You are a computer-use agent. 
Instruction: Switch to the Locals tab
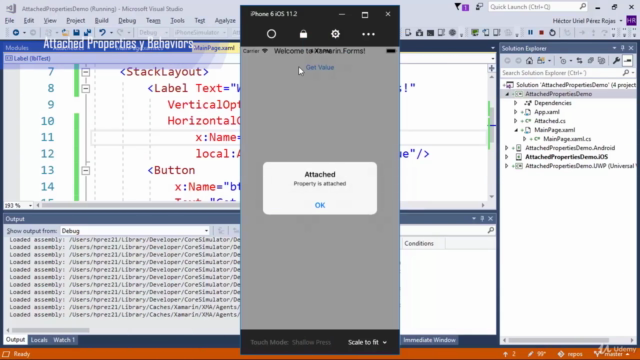(x=39, y=340)
